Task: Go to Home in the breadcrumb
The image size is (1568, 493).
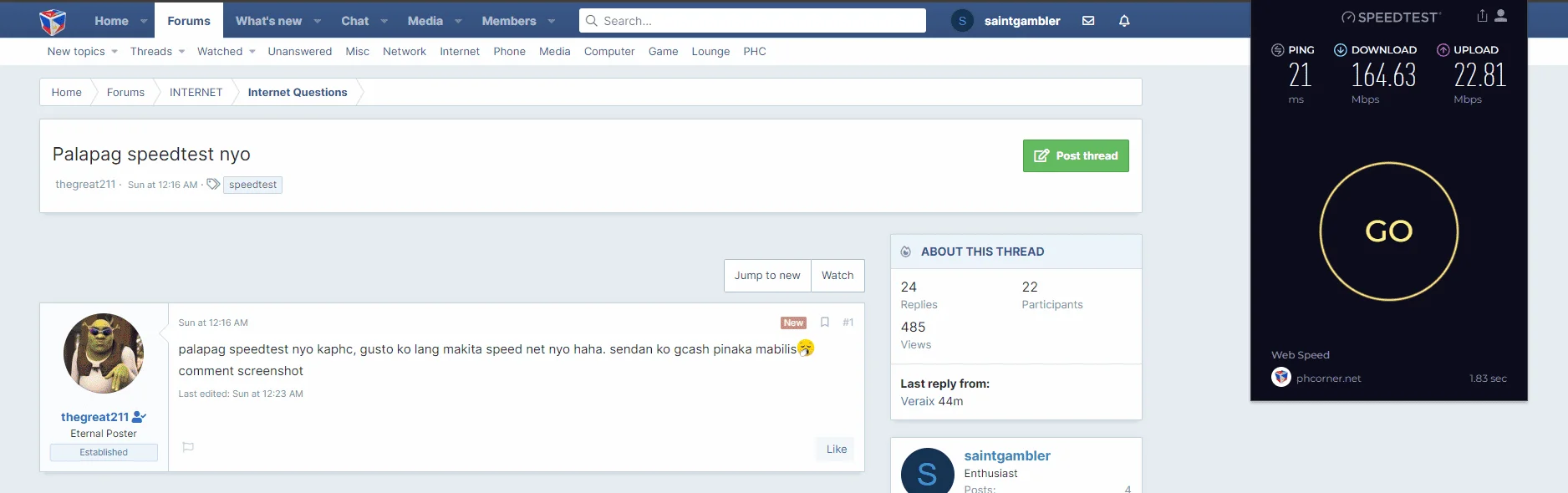Action: click(x=67, y=92)
